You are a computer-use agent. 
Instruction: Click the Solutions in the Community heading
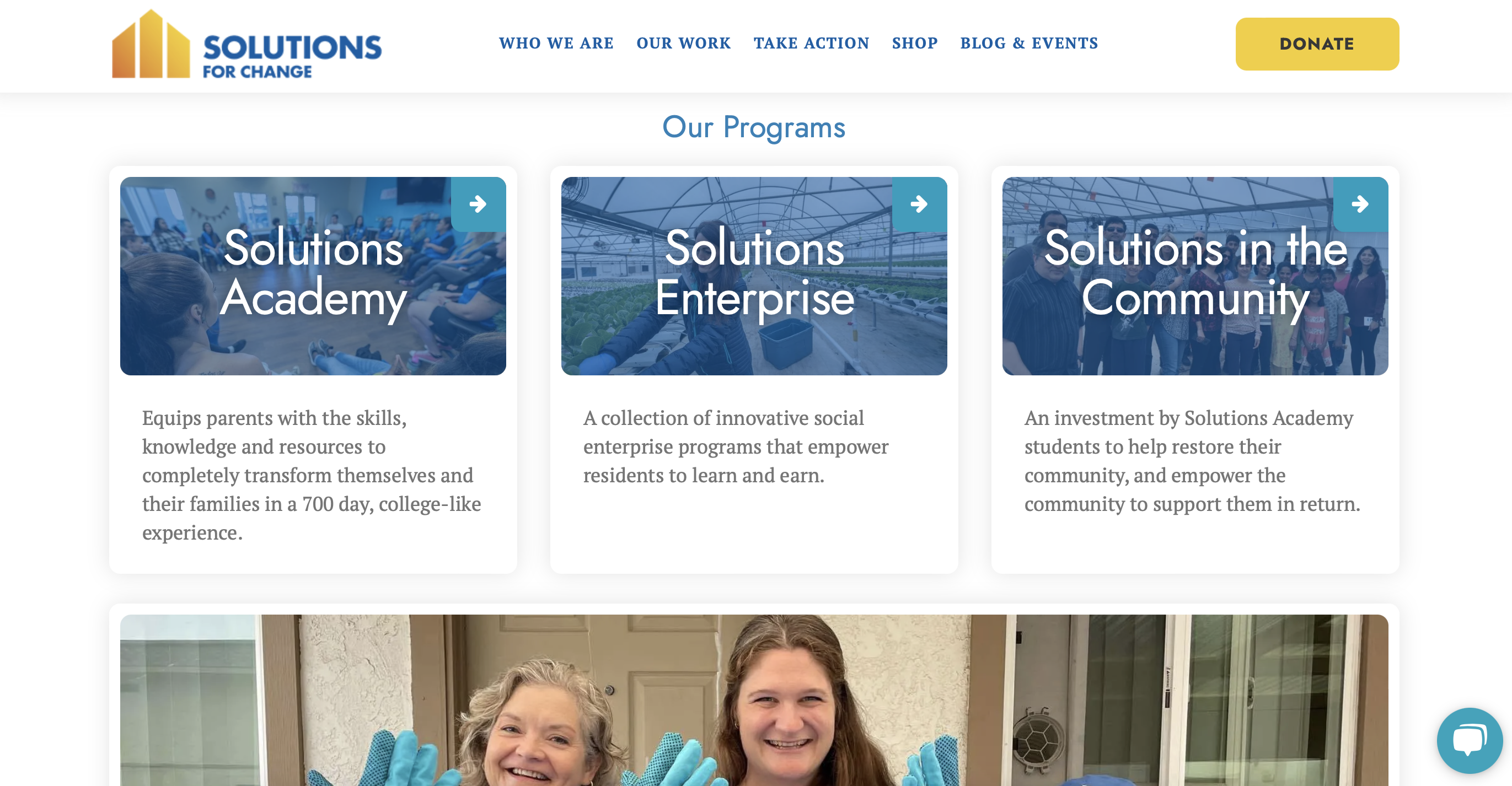coord(1195,273)
